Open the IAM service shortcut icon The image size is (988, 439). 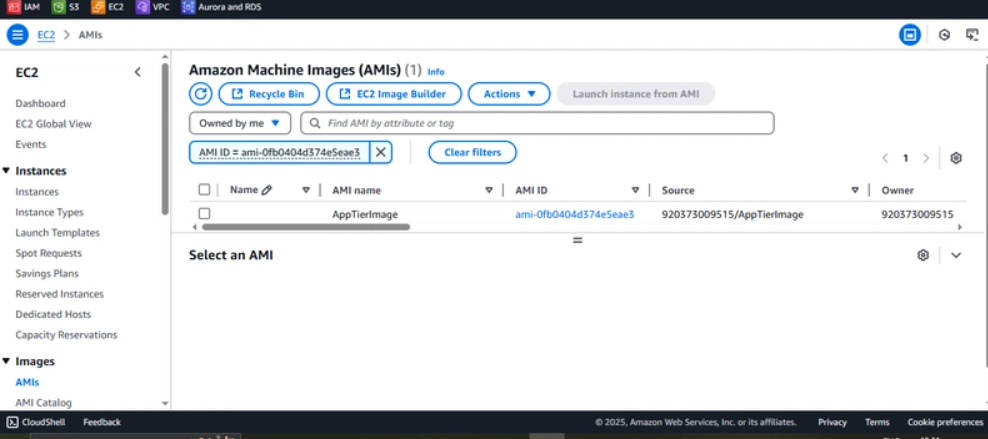click(13, 8)
